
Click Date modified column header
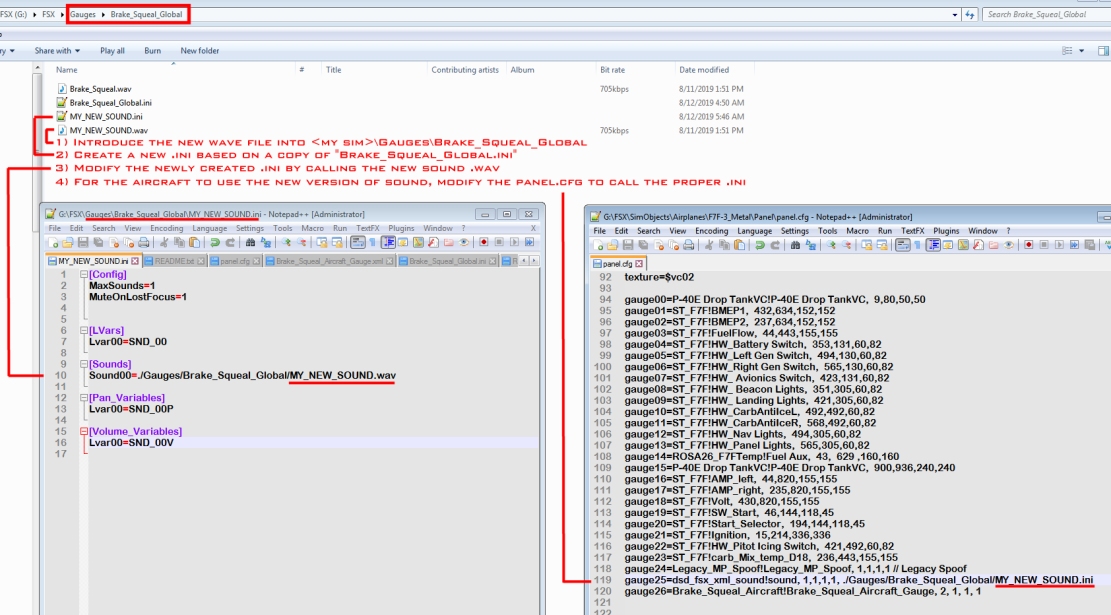point(704,69)
